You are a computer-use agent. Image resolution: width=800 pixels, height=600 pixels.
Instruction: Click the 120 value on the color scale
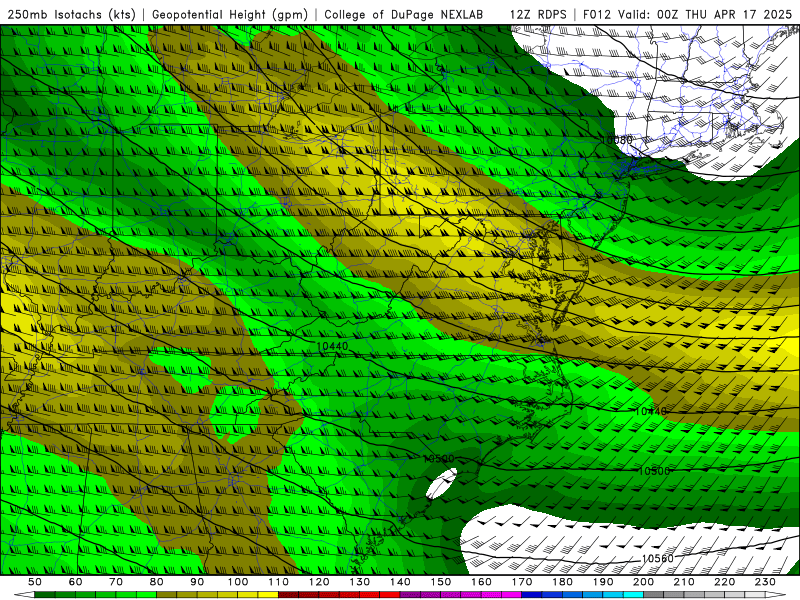coord(319,582)
